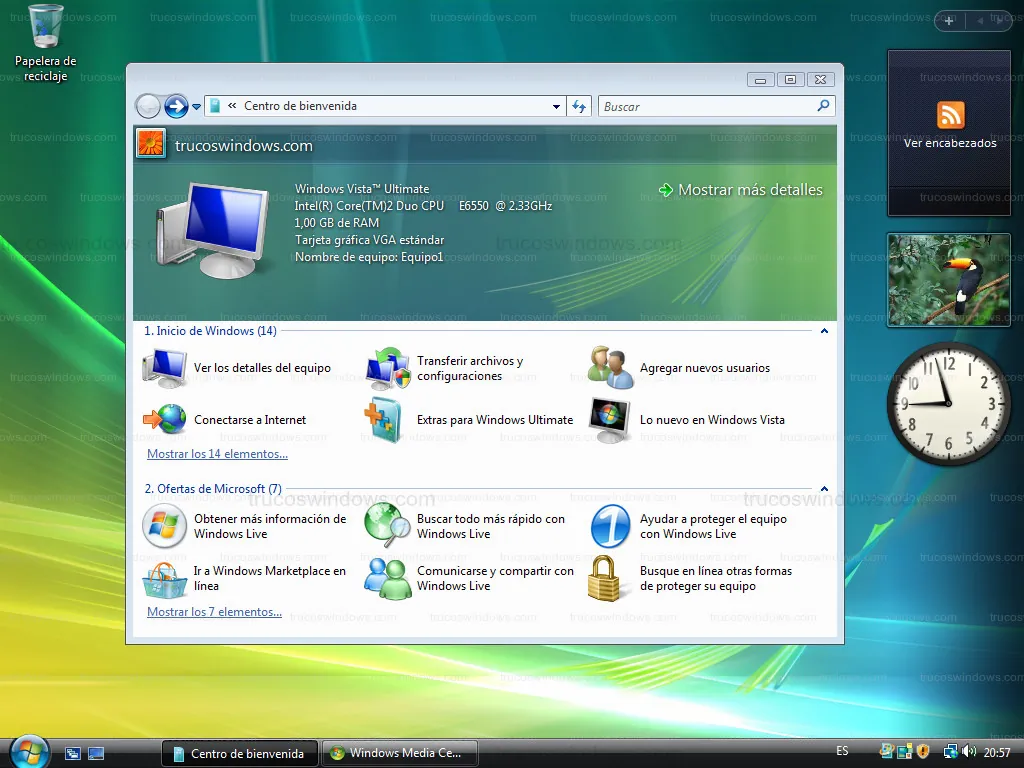Open 'Transferir archivos y configuraciones' icon
The image size is (1024, 768).
387,368
